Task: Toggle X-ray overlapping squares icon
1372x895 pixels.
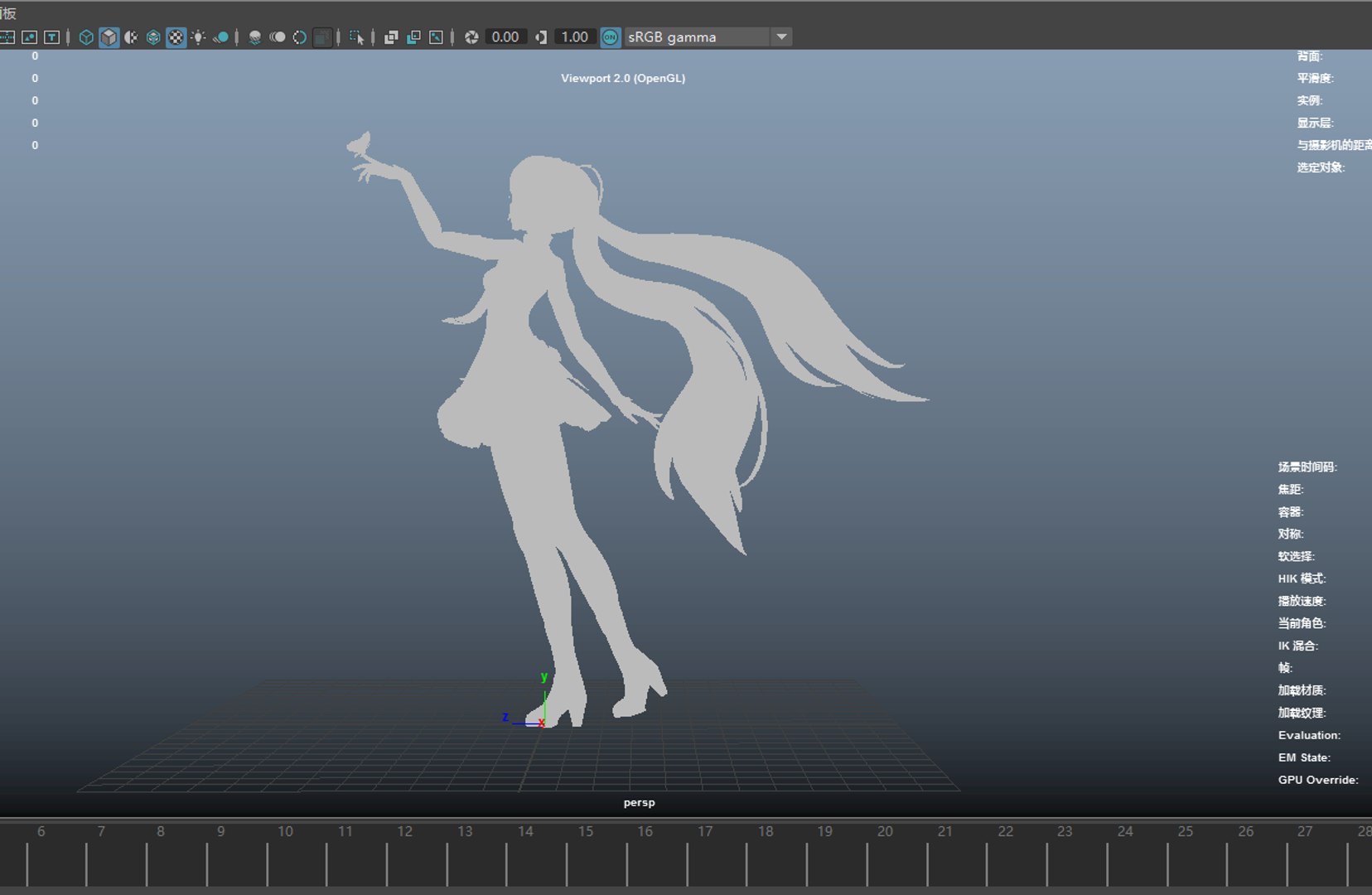Action: [391, 37]
